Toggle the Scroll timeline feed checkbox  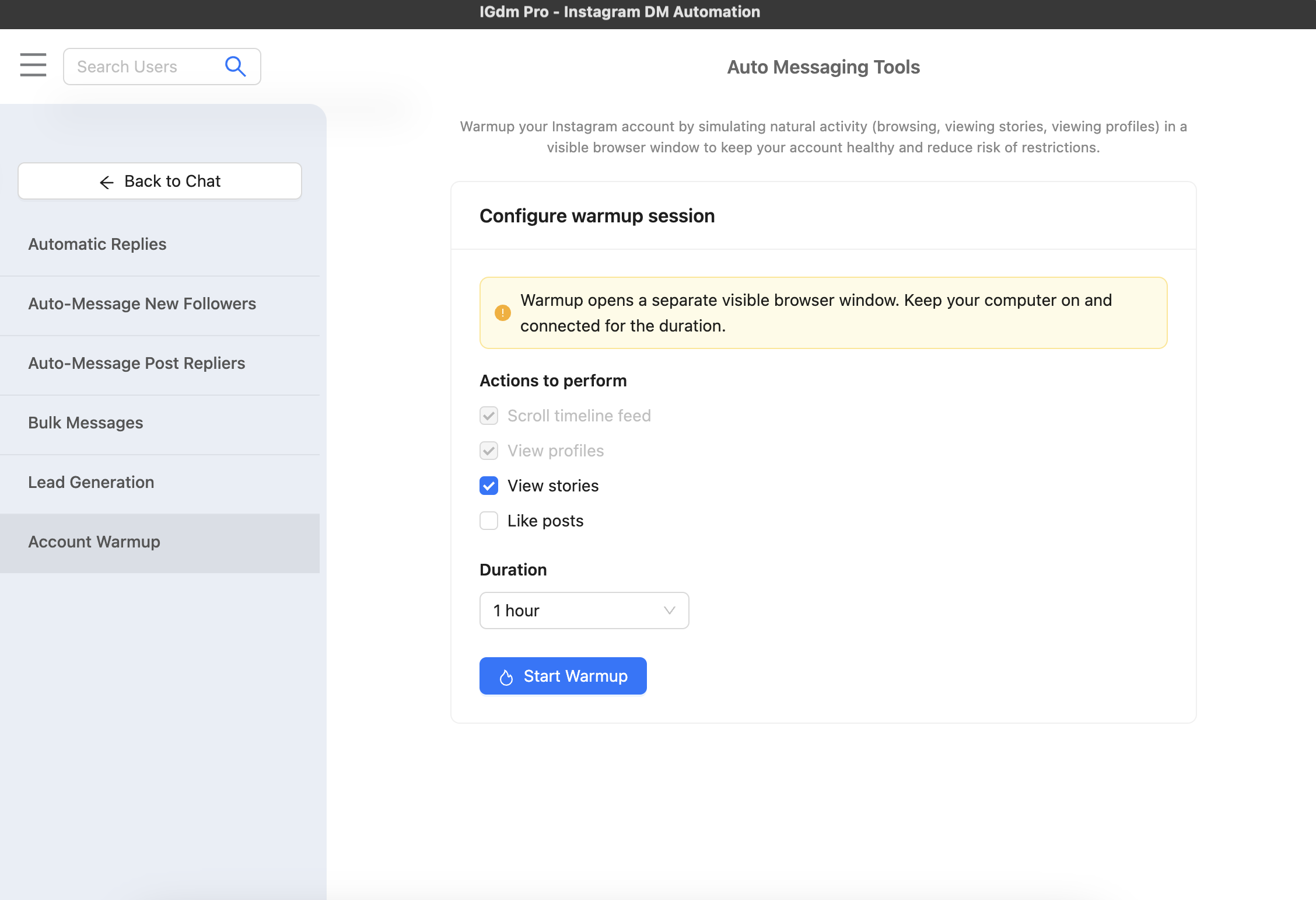tap(489, 416)
